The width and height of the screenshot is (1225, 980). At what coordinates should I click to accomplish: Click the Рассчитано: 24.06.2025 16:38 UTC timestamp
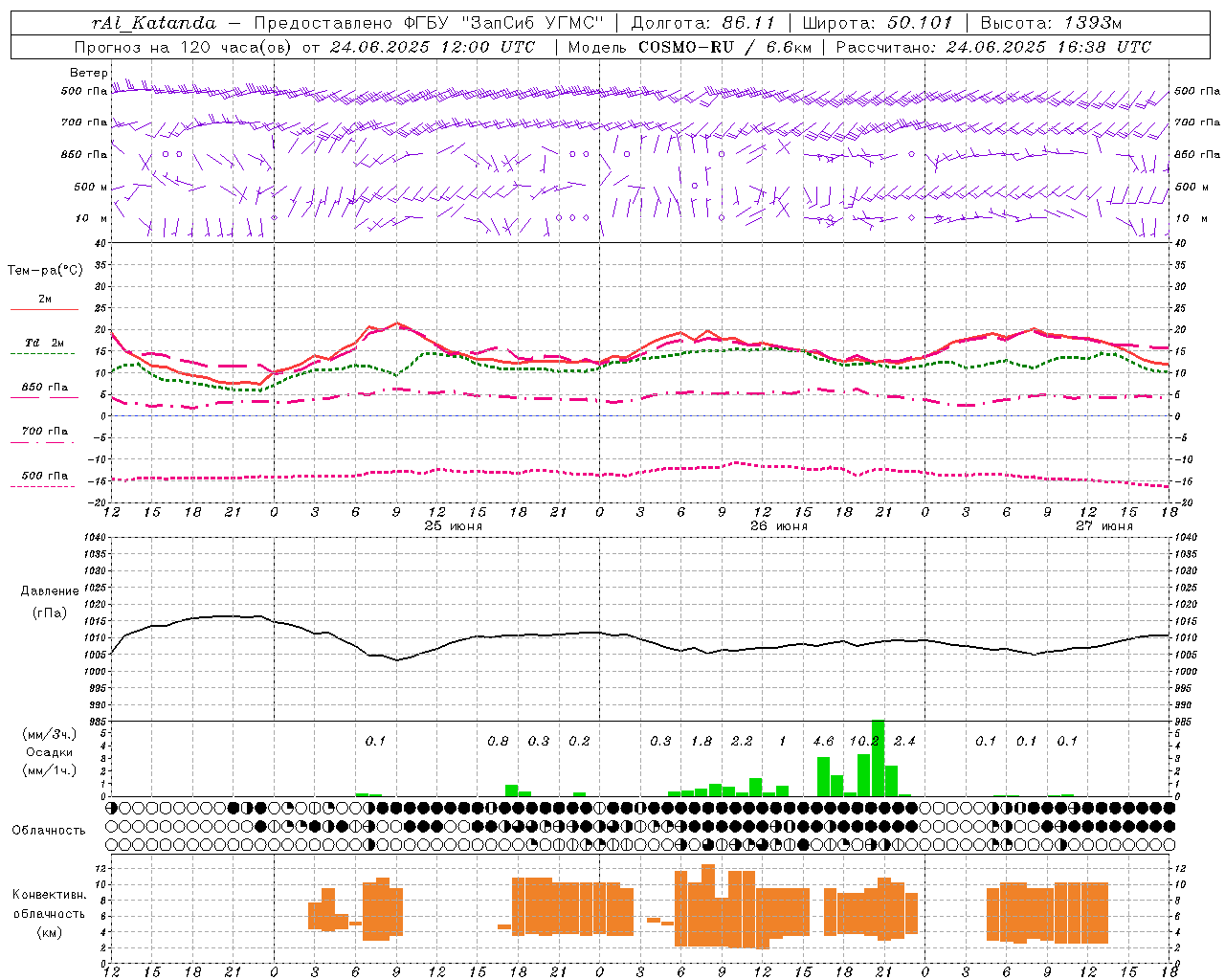click(993, 47)
